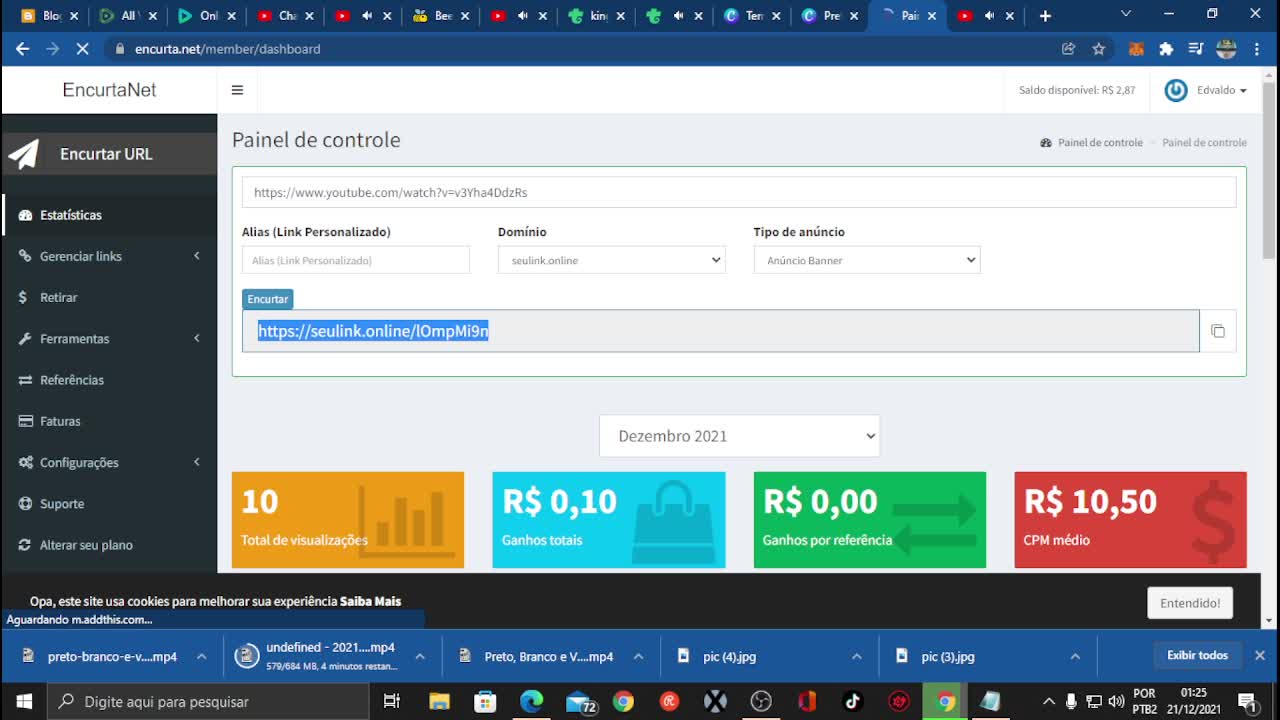This screenshot has height=720, width=1280.
Task: Click Entendido! cookie consent button
Action: pyautogui.click(x=1190, y=603)
